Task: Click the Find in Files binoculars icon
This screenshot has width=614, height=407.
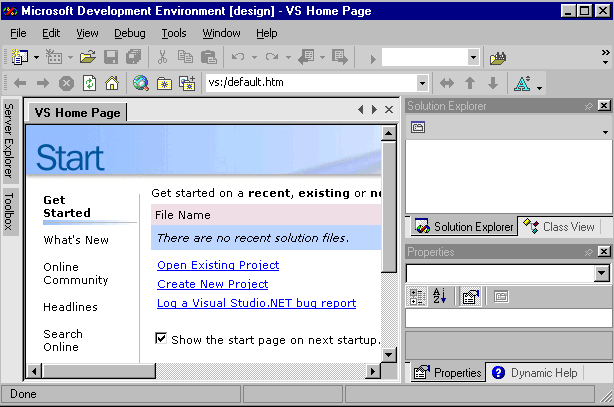Action: pyautogui.click(x=498, y=58)
